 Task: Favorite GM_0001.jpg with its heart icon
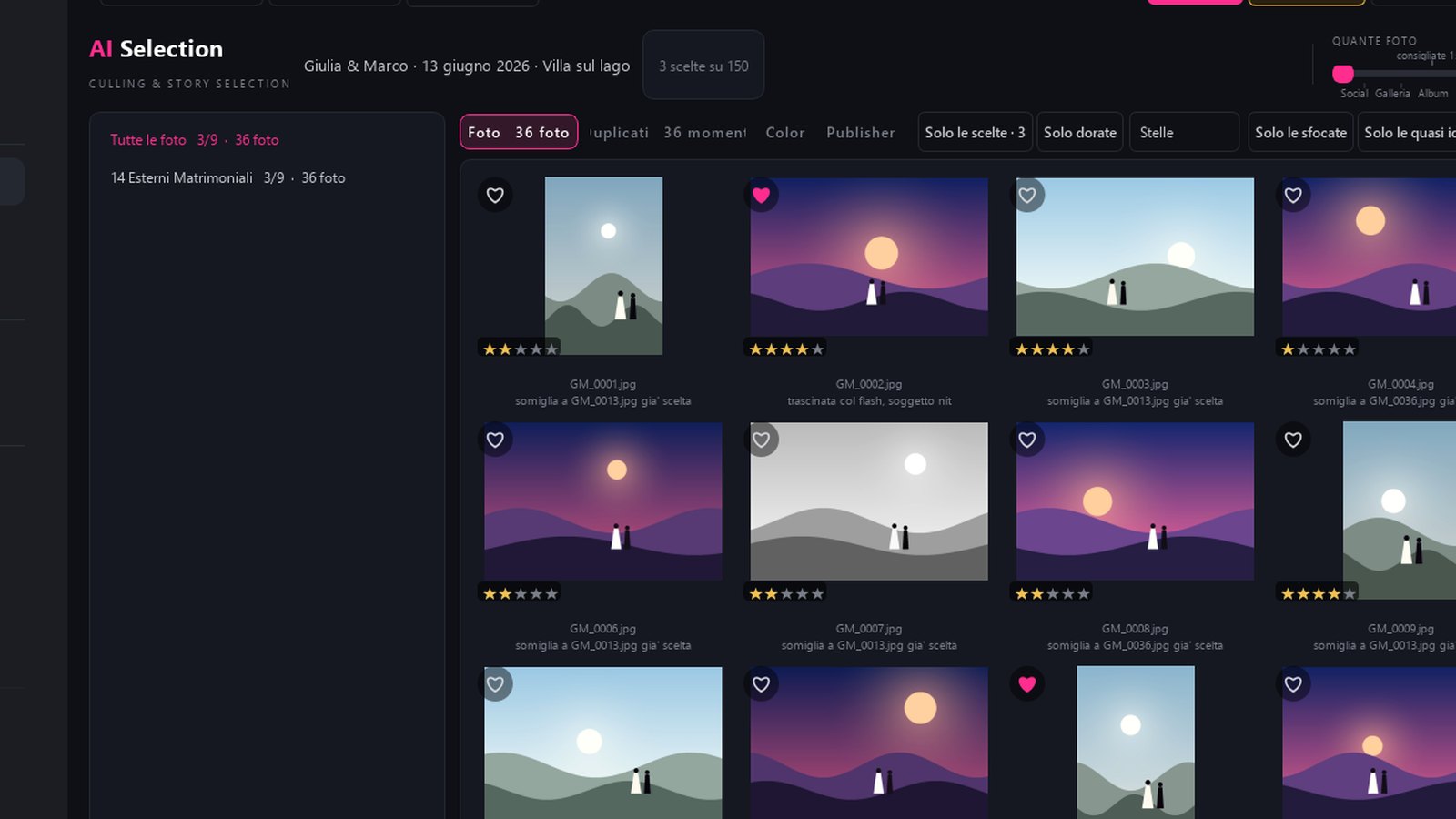coord(495,195)
